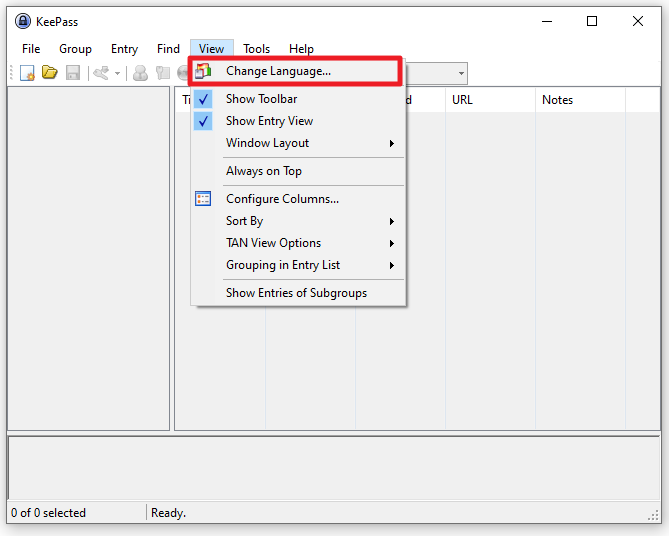Viewport: 669px width, 536px height.
Task: Click the URL column header
Action: [490, 100]
